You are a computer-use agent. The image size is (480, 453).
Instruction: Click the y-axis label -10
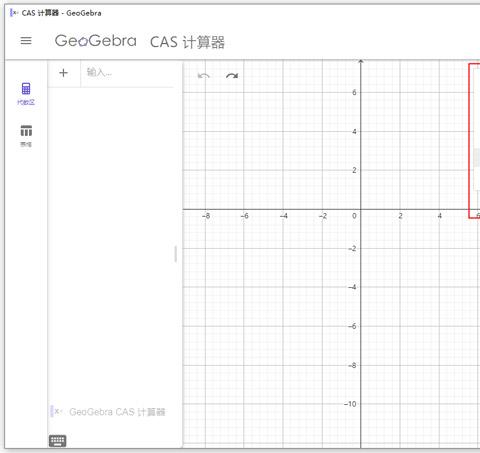[350, 404]
